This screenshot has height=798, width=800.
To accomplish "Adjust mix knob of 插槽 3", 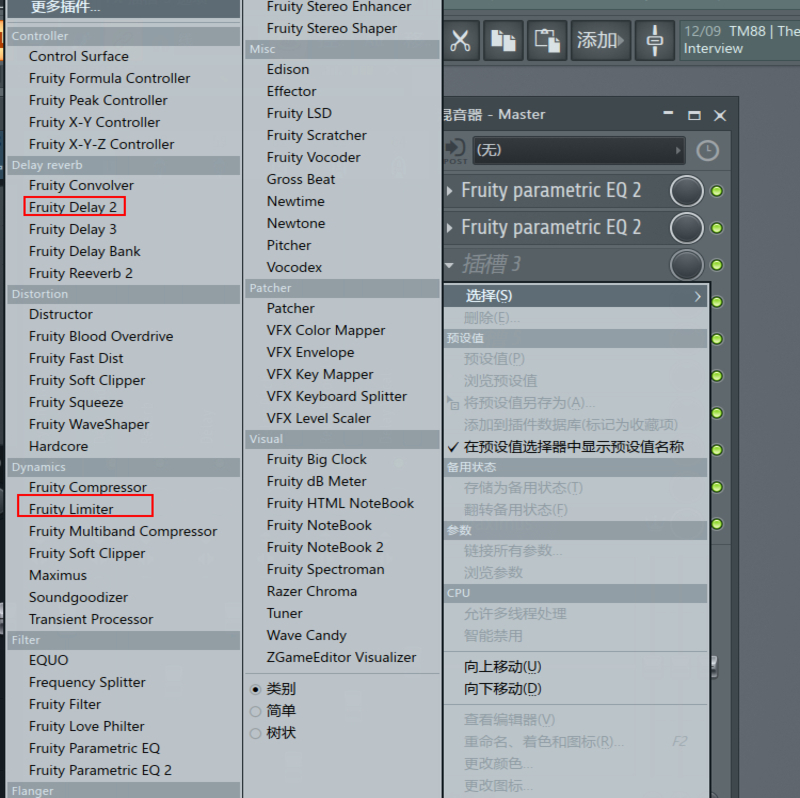I will pos(686,264).
